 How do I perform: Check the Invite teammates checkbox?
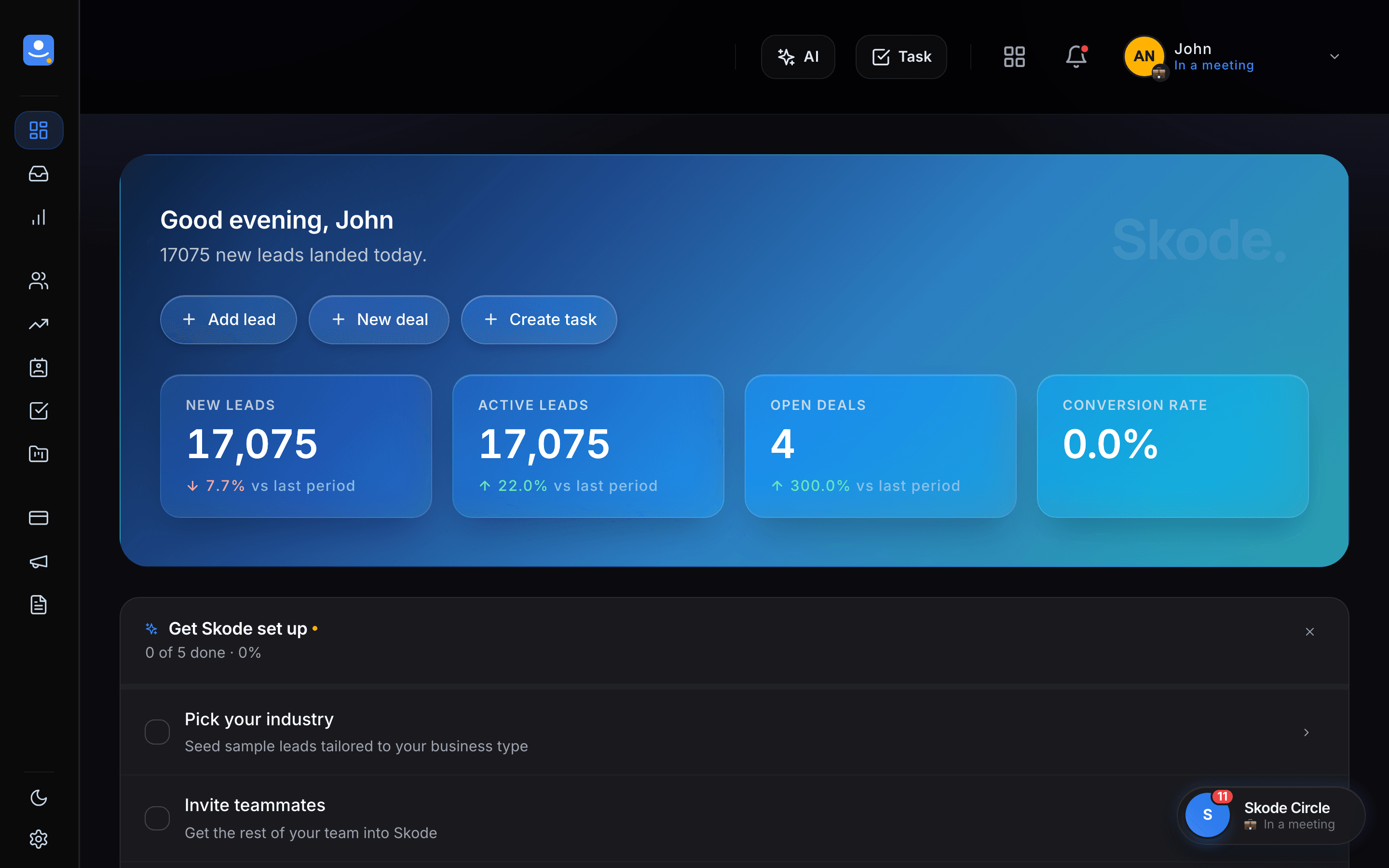pos(157,818)
